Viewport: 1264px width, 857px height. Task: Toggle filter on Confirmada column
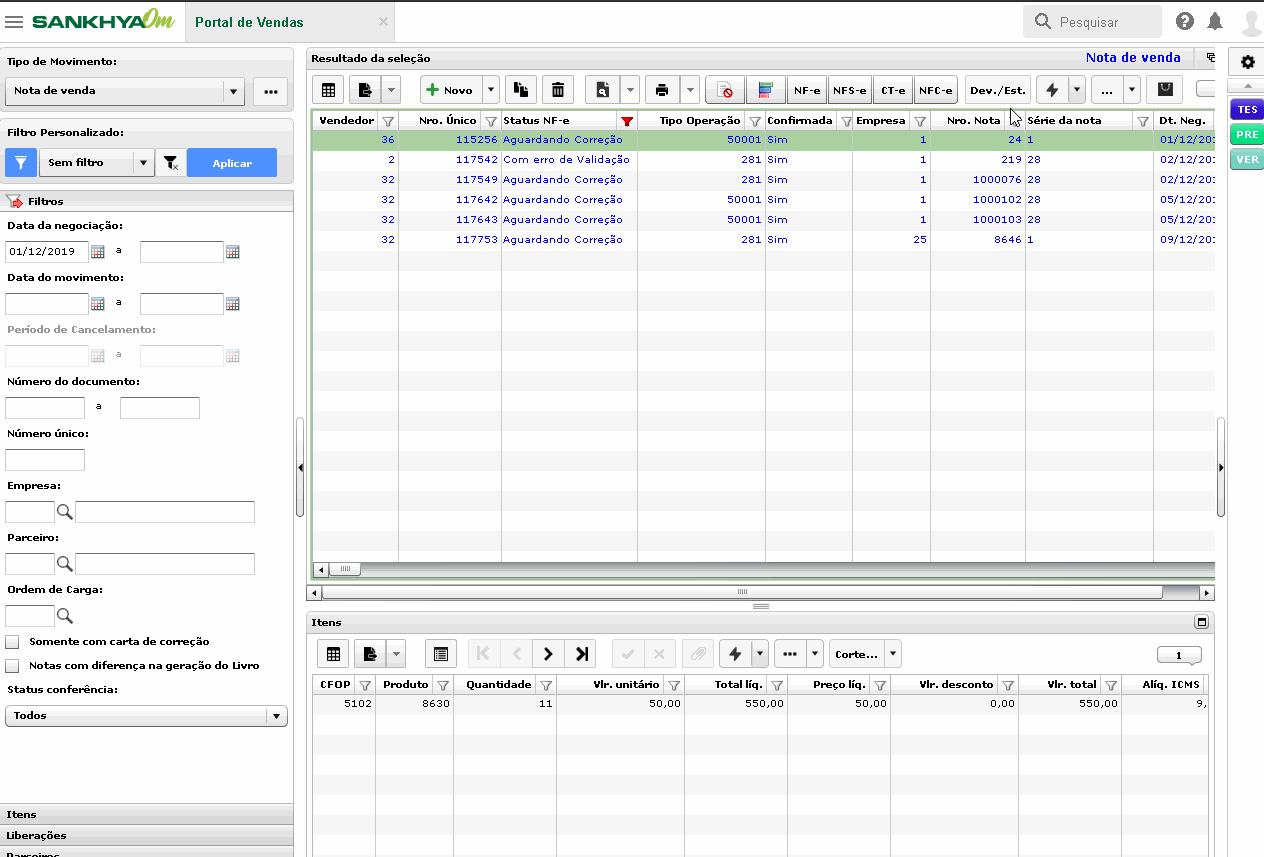(x=846, y=120)
